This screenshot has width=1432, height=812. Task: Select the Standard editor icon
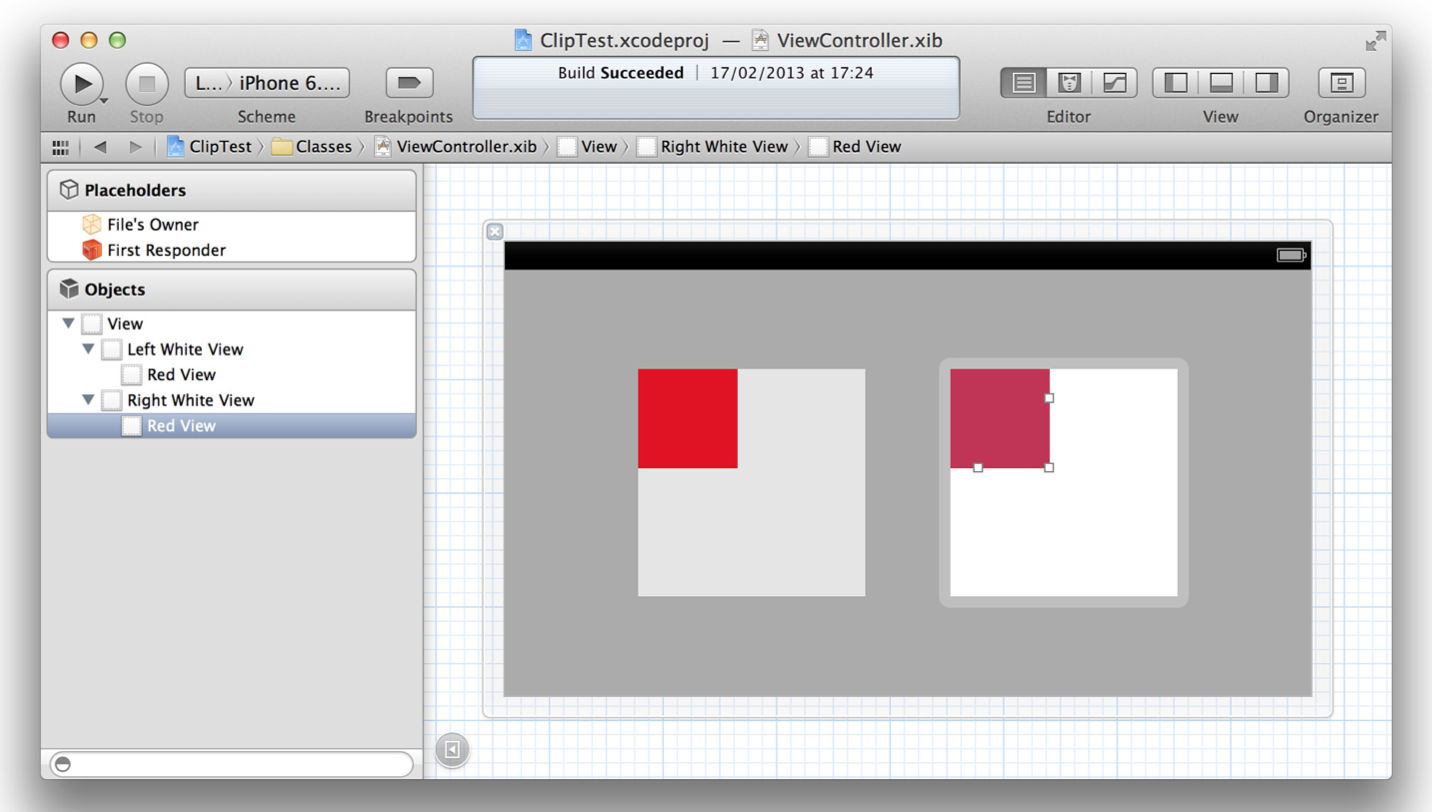pyautogui.click(x=1023, y=83)
